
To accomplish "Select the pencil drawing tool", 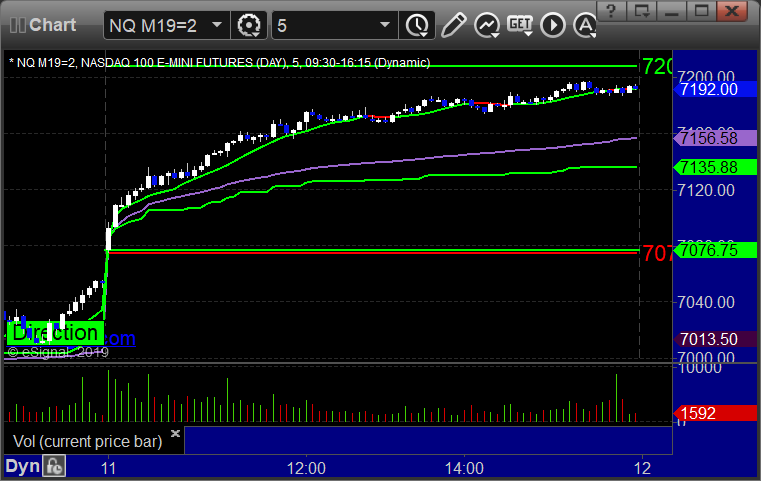I will [453, 25].
